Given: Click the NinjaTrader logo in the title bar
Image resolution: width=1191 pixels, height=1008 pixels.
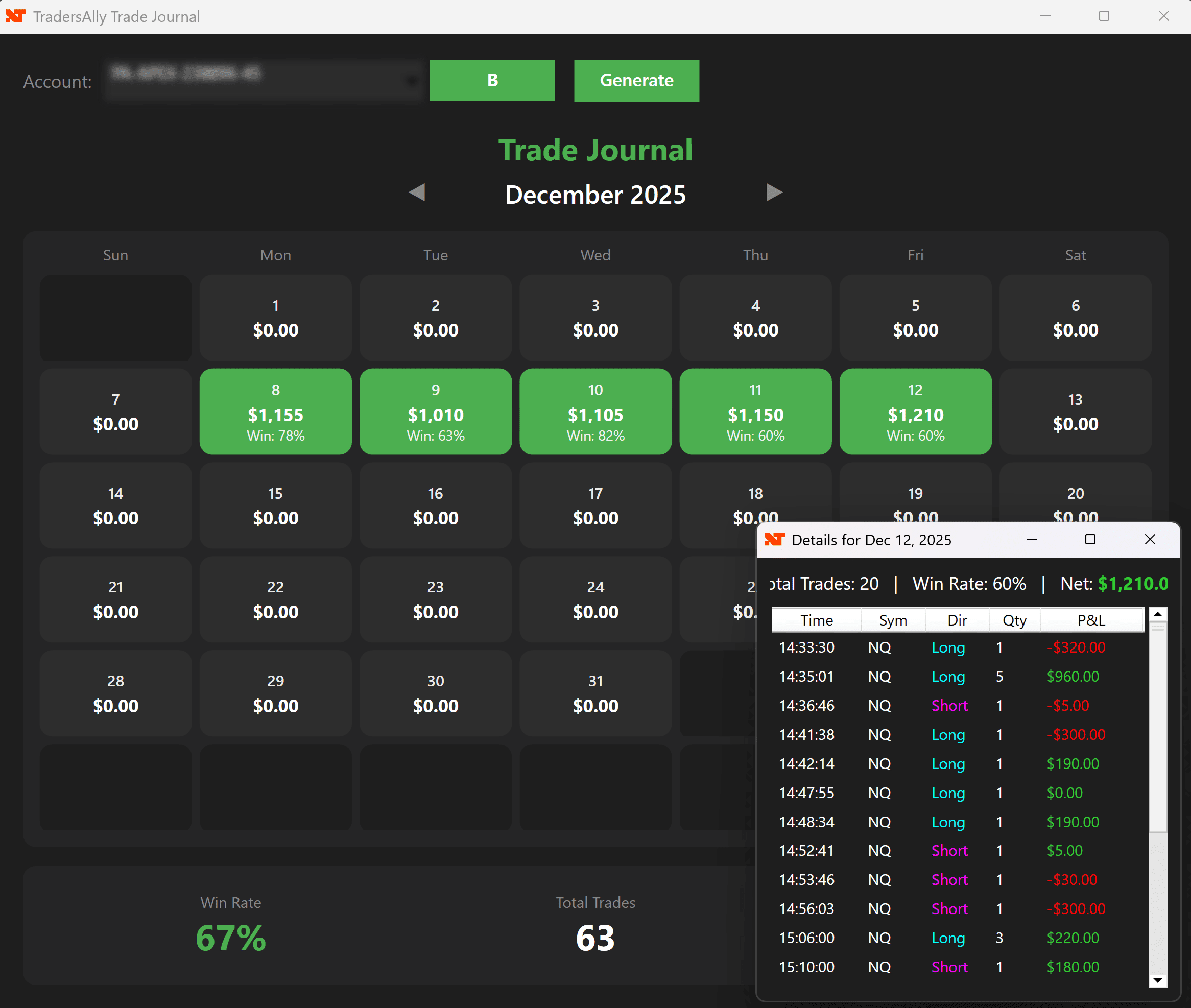Looking at the screenshot, I should [x=15, y=16].
